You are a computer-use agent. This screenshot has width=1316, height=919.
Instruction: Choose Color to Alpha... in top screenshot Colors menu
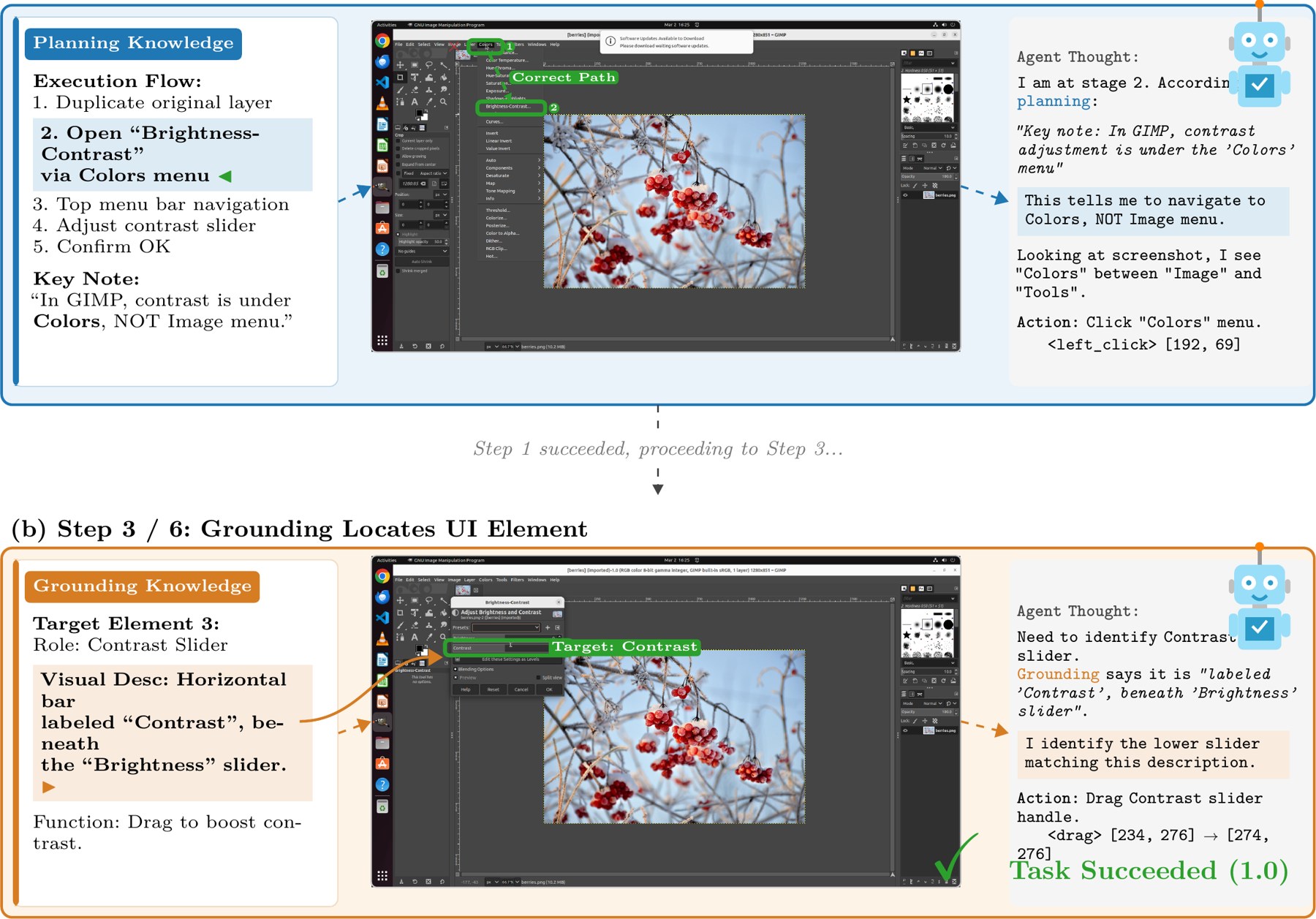(x=502, y=233)
